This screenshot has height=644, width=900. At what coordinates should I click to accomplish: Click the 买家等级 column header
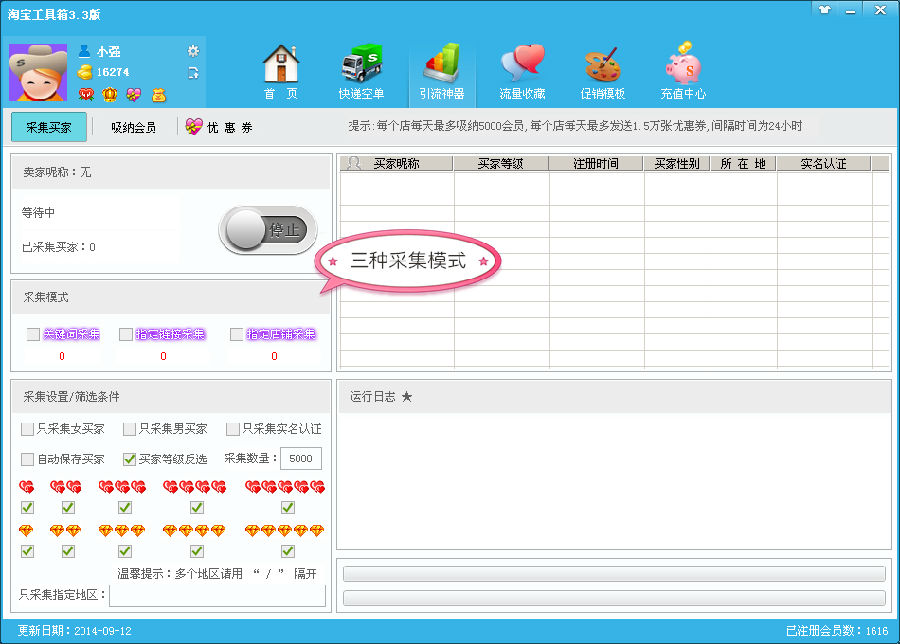[x=500, y=163]
